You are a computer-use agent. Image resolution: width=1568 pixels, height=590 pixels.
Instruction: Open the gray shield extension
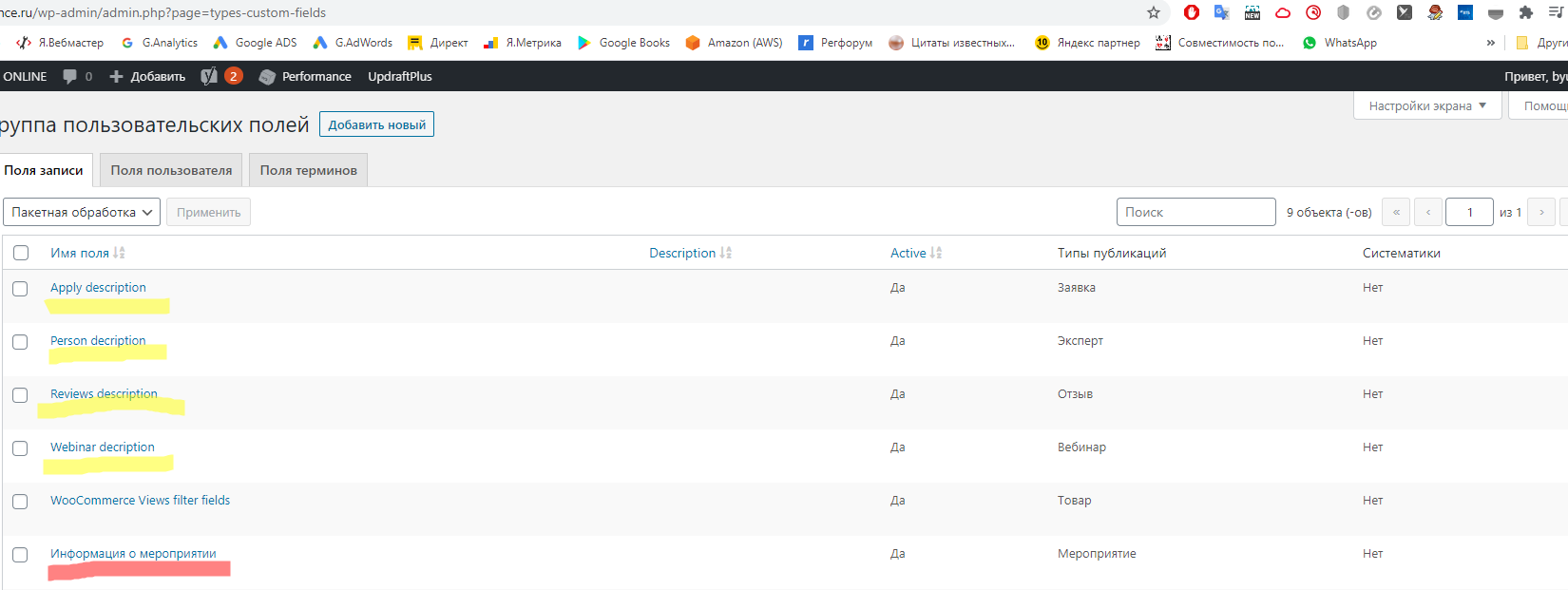1344,12
